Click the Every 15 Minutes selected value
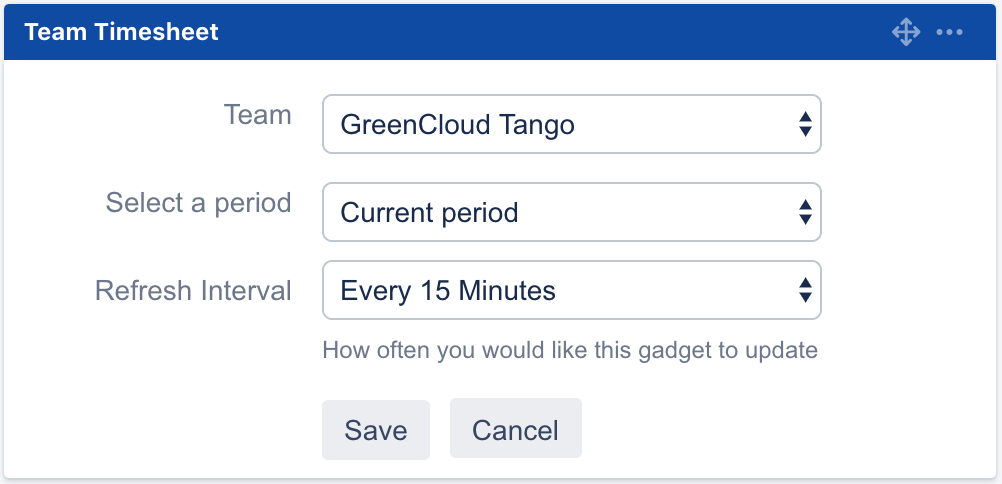The width and height of the screenshot is (1002, 484). tap(448, 291)
